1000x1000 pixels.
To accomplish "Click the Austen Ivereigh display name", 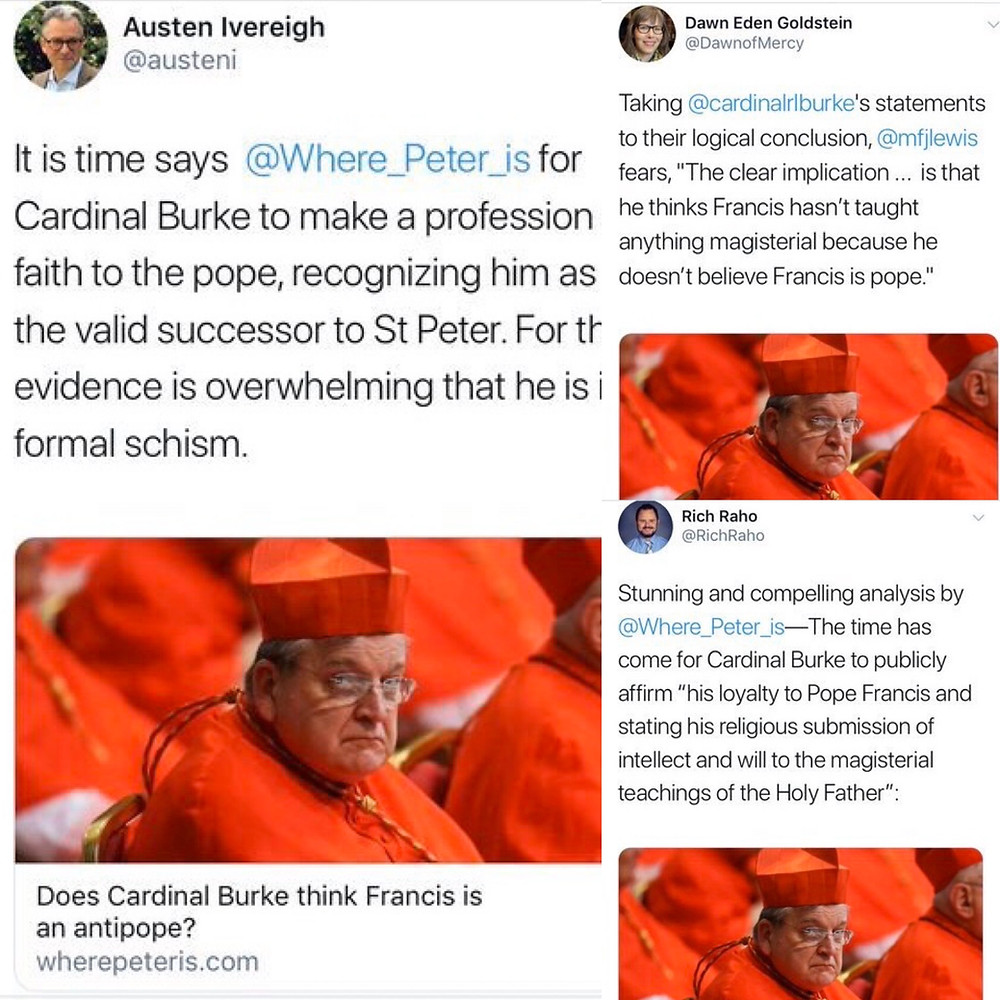I will coord(224,27).
